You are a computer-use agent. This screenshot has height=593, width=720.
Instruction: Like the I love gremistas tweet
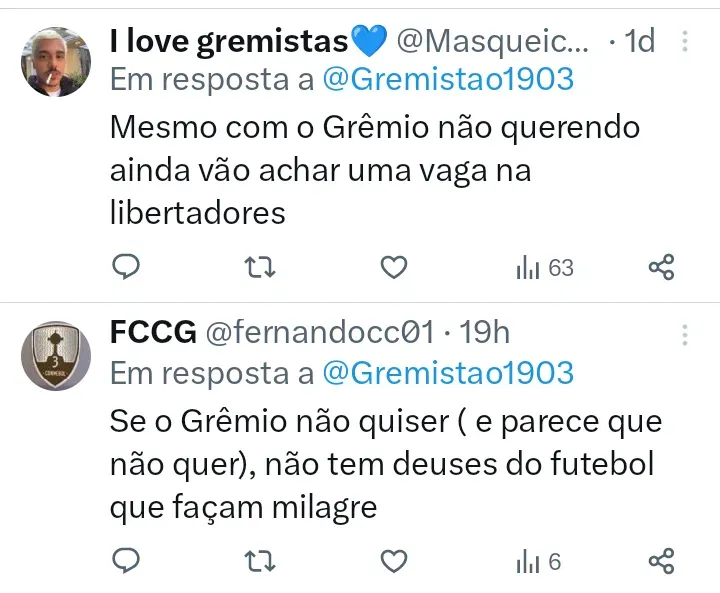click(x=395, y=267)
